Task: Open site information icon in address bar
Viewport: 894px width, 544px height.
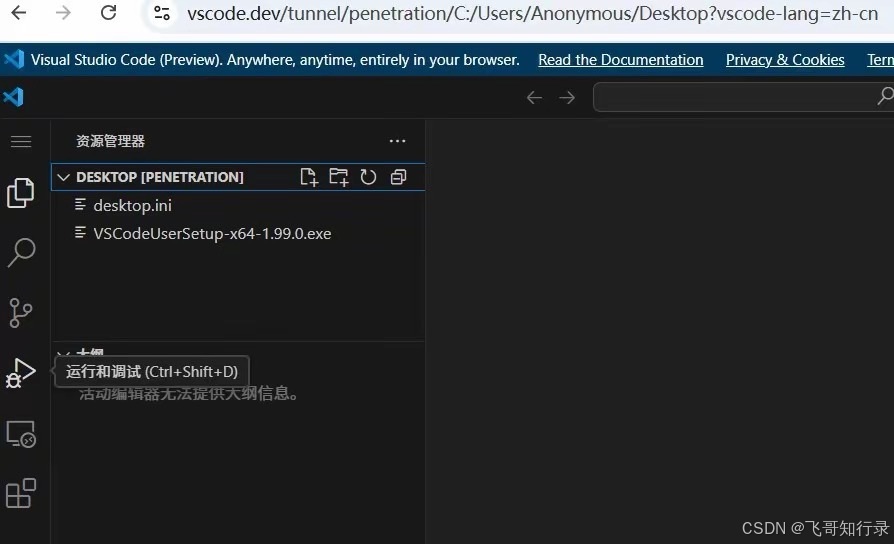Action: (162, 13)
